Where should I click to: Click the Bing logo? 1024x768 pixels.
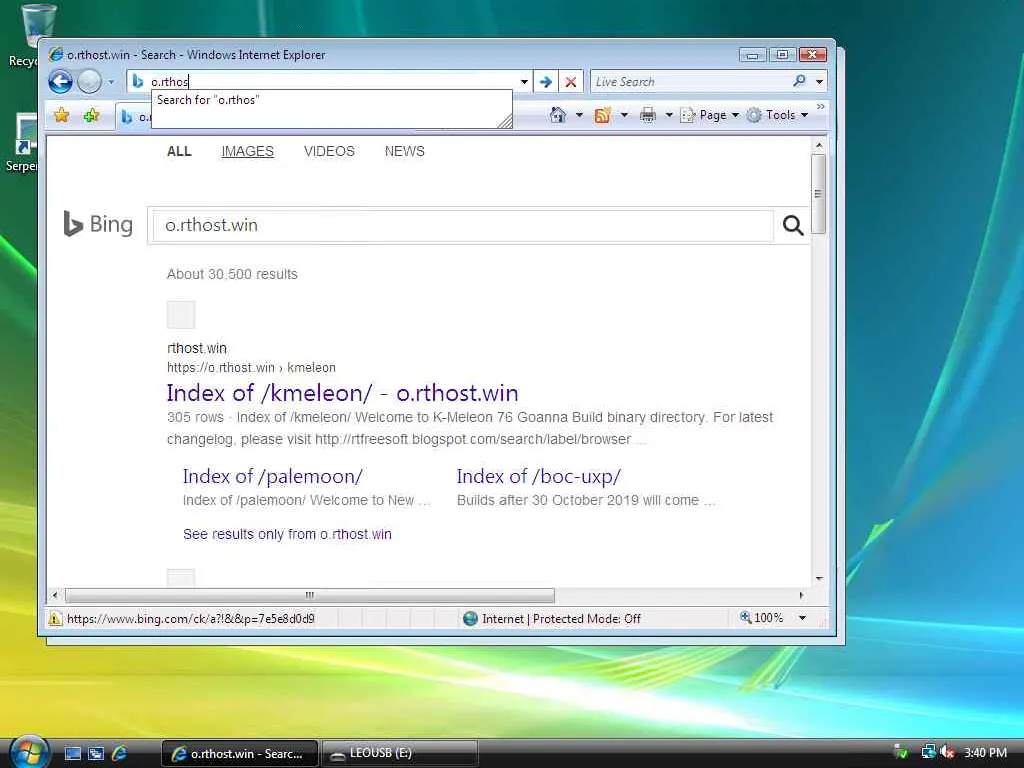98,224
